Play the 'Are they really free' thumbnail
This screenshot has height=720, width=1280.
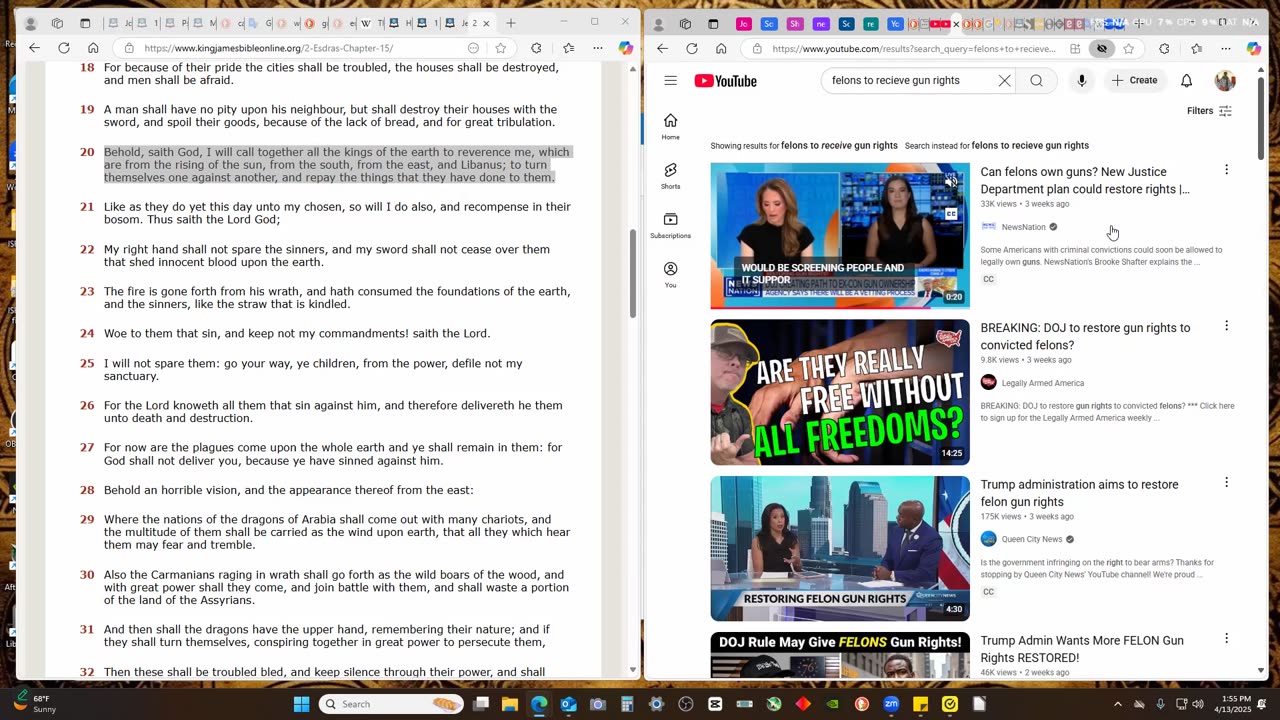840,392
